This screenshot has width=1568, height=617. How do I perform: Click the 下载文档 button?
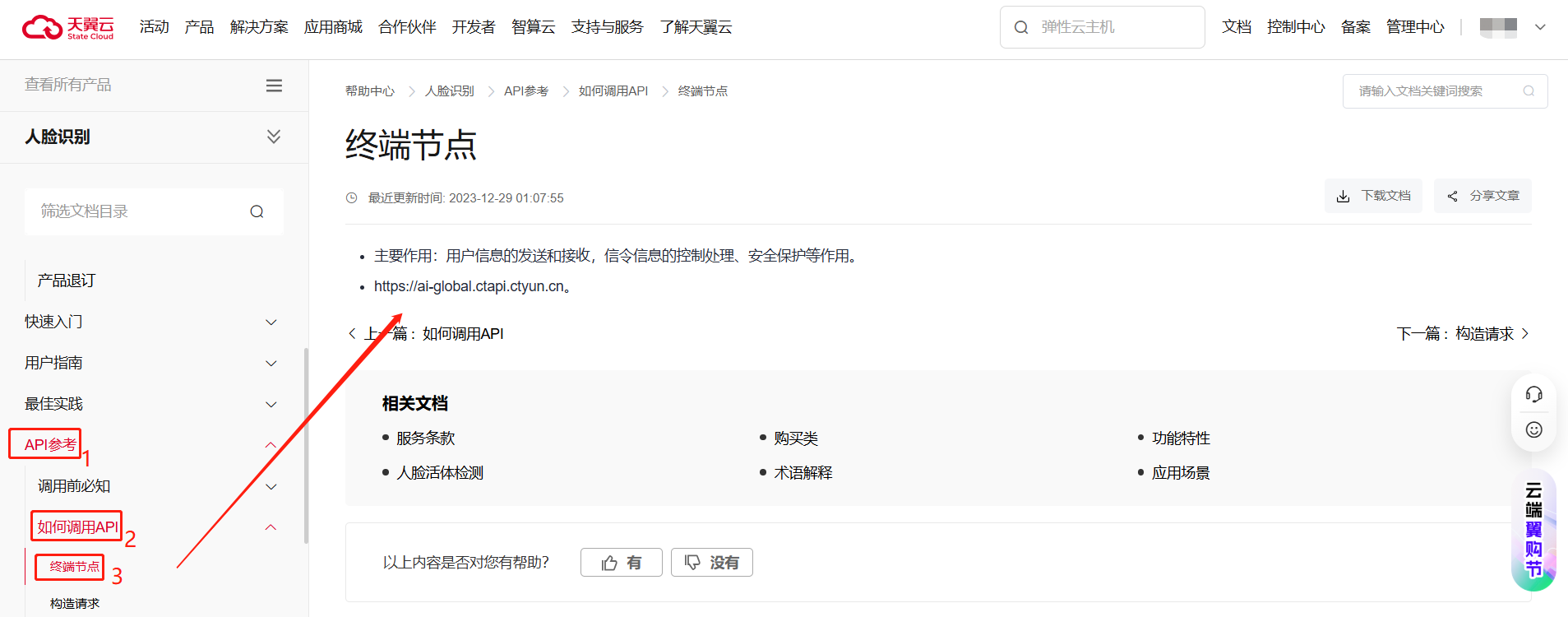pyautogui.click(x=1373, y=196)
